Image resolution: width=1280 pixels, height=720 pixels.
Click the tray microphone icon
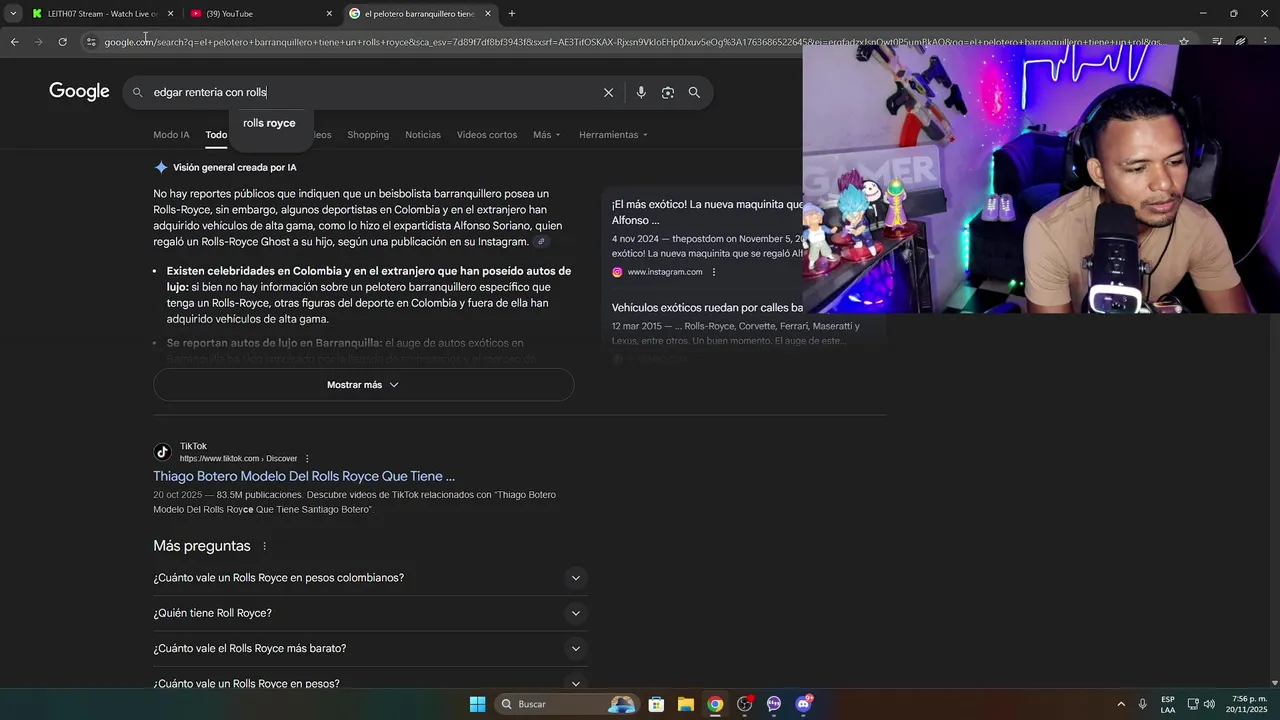pyautogui.click(x=1143, y=704)
